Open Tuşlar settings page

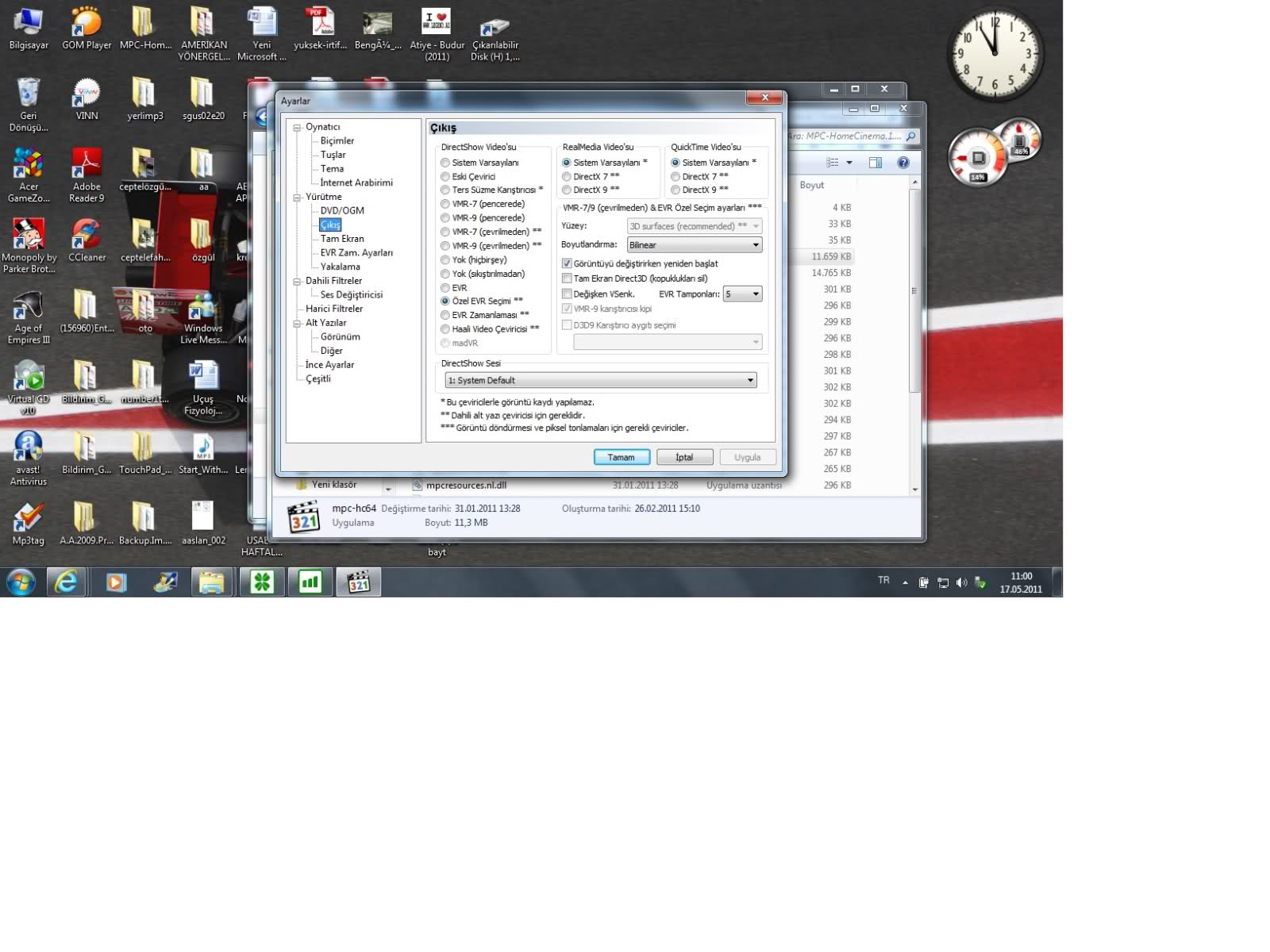coord(333,155)
